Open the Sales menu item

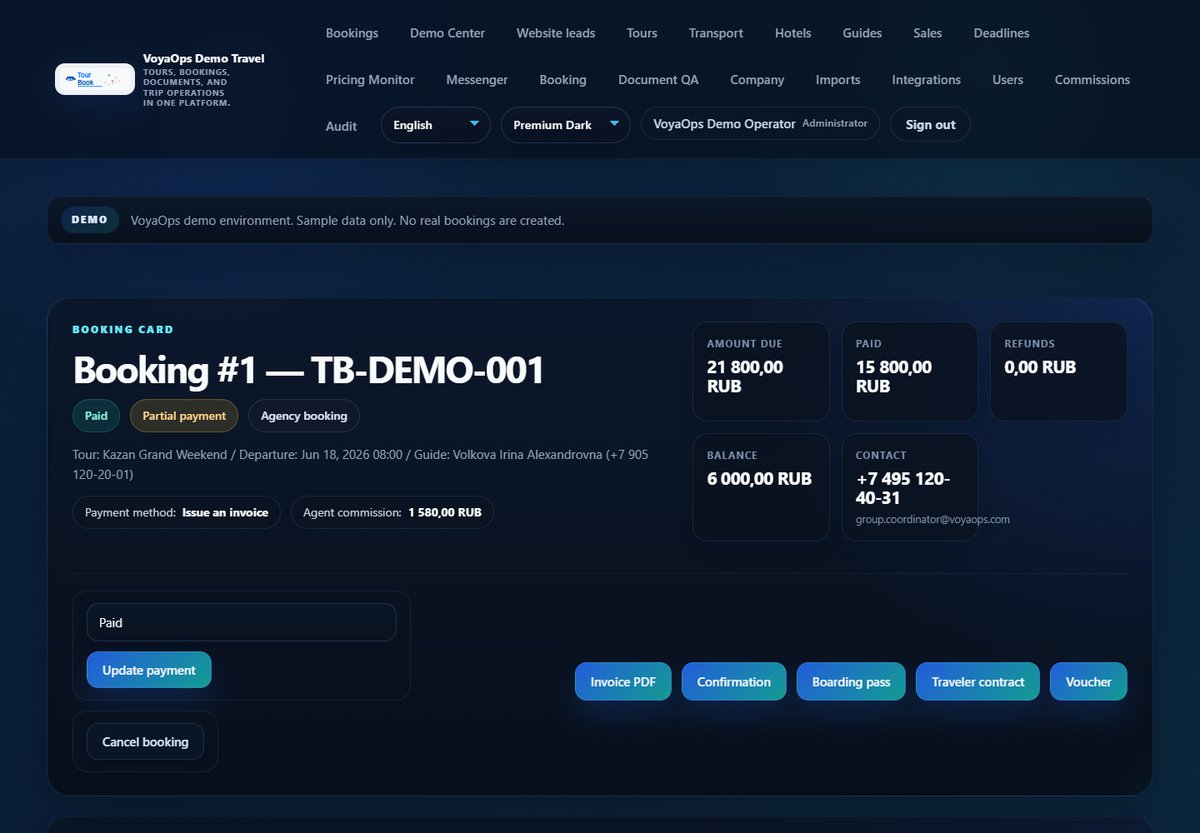click(928, 33)
